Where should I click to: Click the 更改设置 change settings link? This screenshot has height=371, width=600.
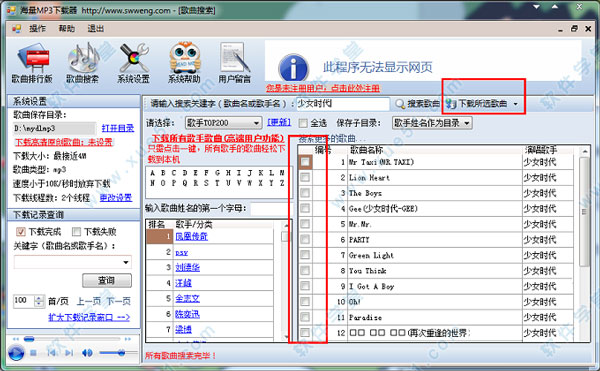click(116, 198)
